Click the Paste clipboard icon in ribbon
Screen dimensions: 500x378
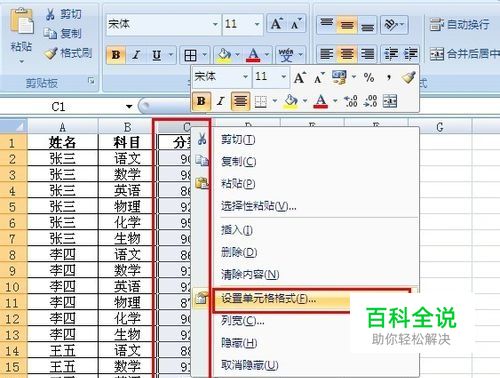[x=22, y=21]
